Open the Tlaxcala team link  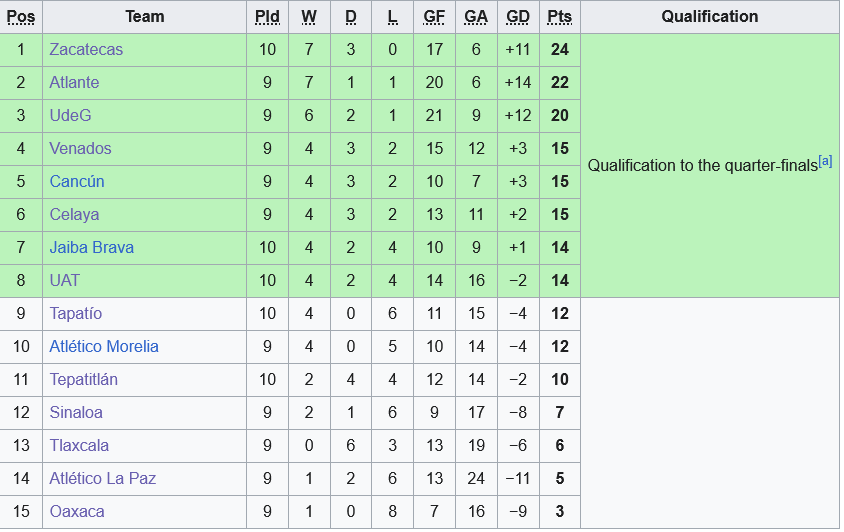(x=79, y=446)
